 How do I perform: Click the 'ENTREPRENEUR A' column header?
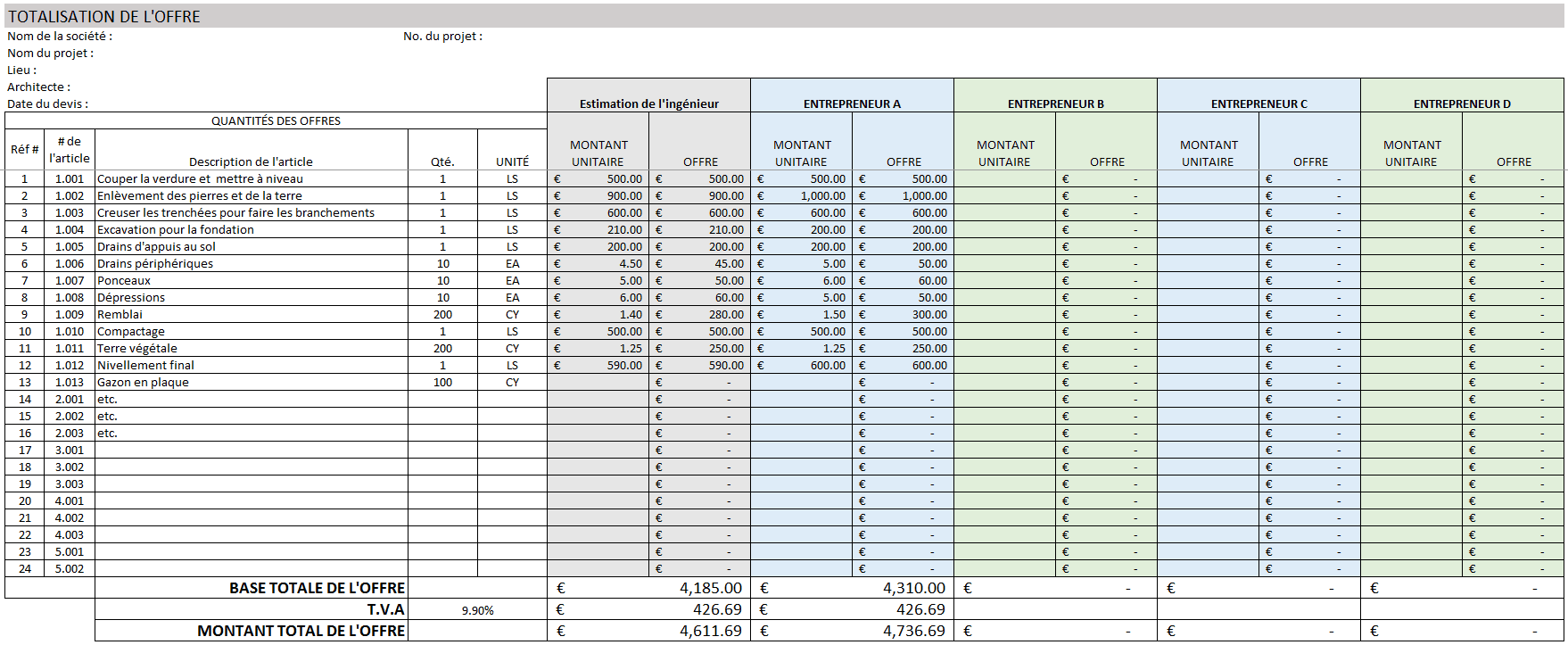pos(852,103)
